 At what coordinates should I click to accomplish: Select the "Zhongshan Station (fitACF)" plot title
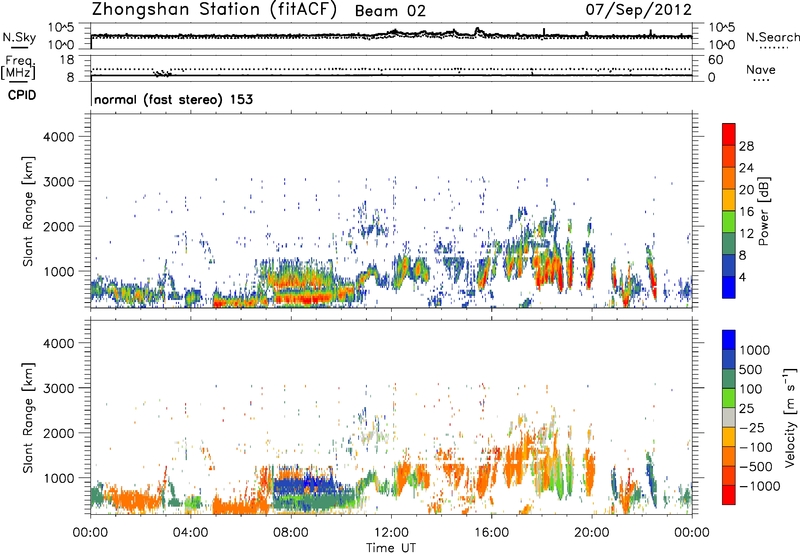click(214, 10)
